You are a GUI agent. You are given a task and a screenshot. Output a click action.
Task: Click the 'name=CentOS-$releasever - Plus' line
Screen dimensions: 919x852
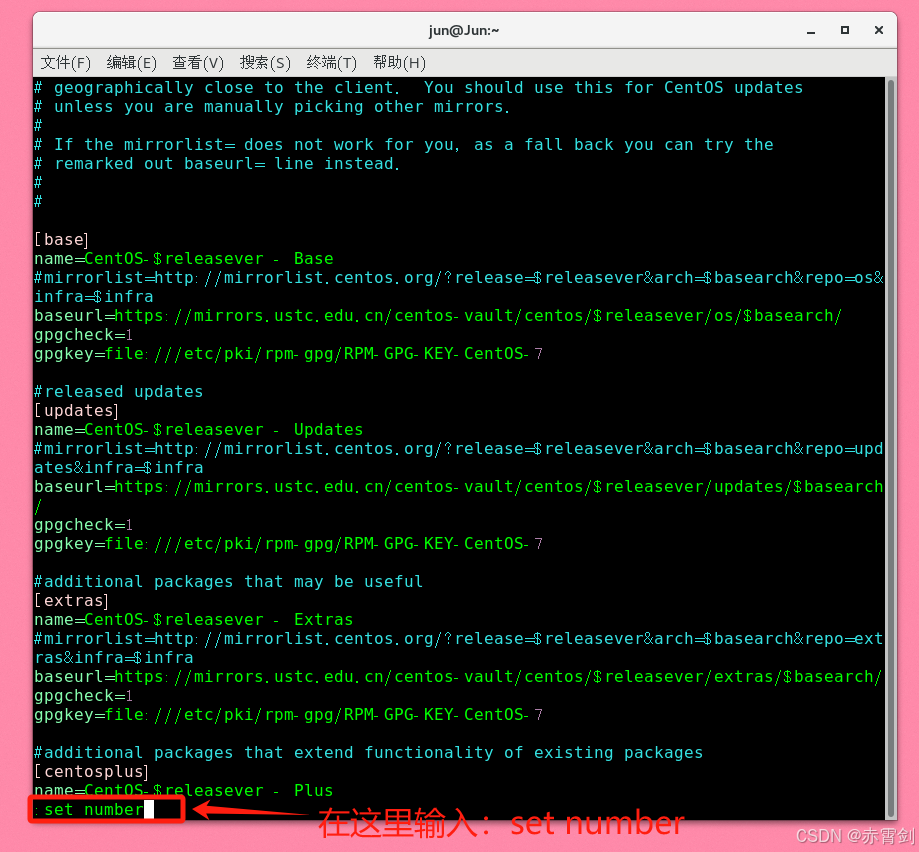[184, 790]
